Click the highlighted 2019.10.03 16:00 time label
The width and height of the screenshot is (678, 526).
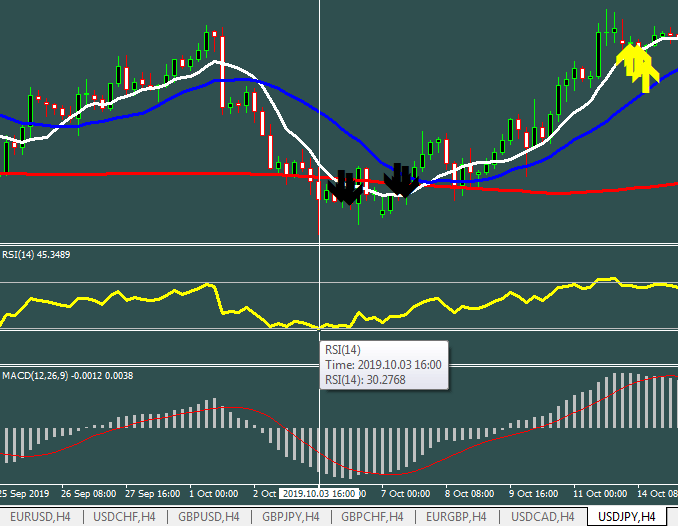pos(319,494)
